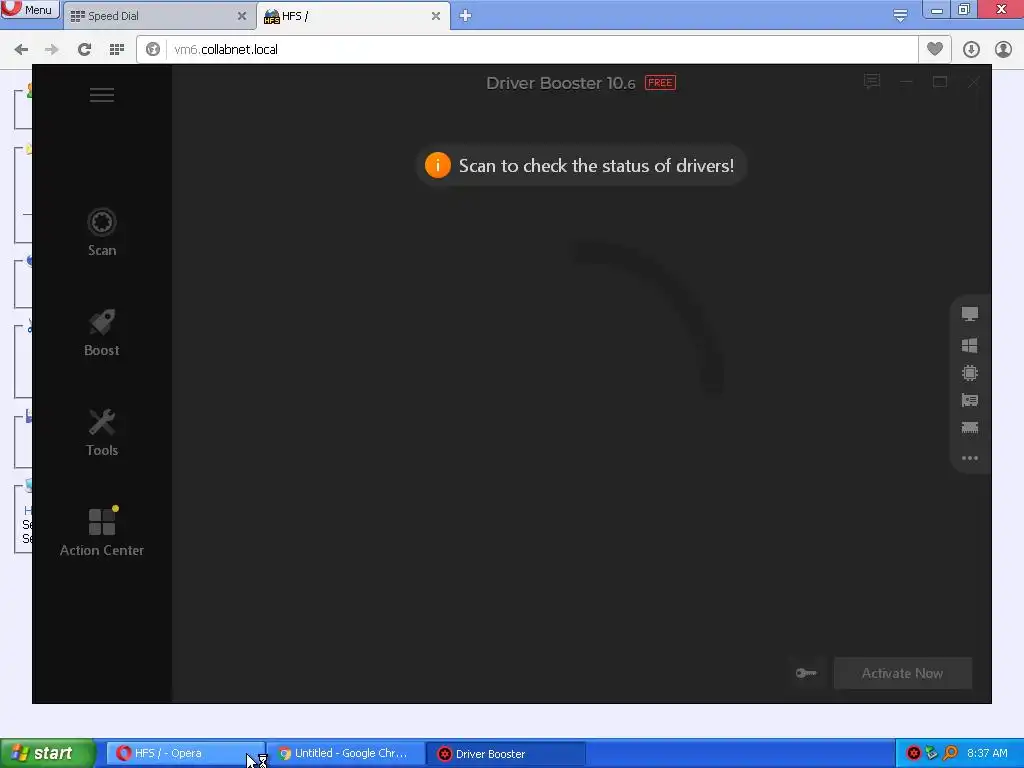Open the Opera Menu button

coord(29,10)
